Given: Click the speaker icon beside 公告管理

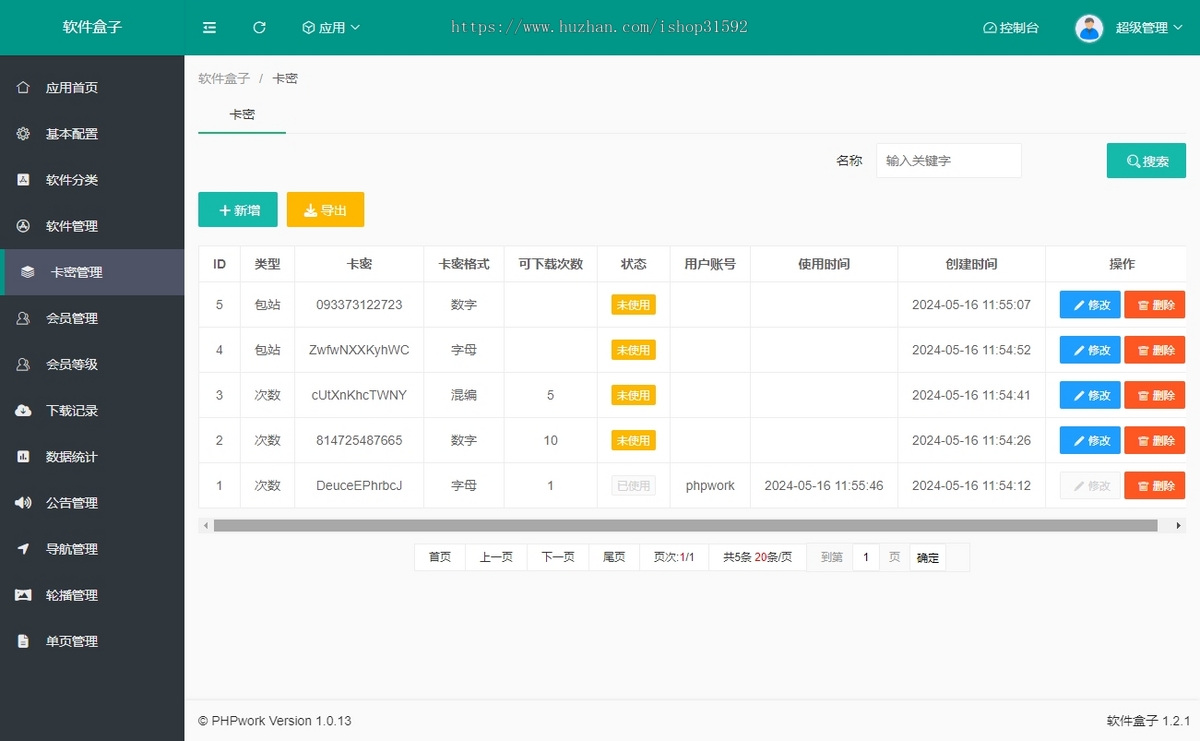Looking at the screenshot, I should [x=23, y=503].
